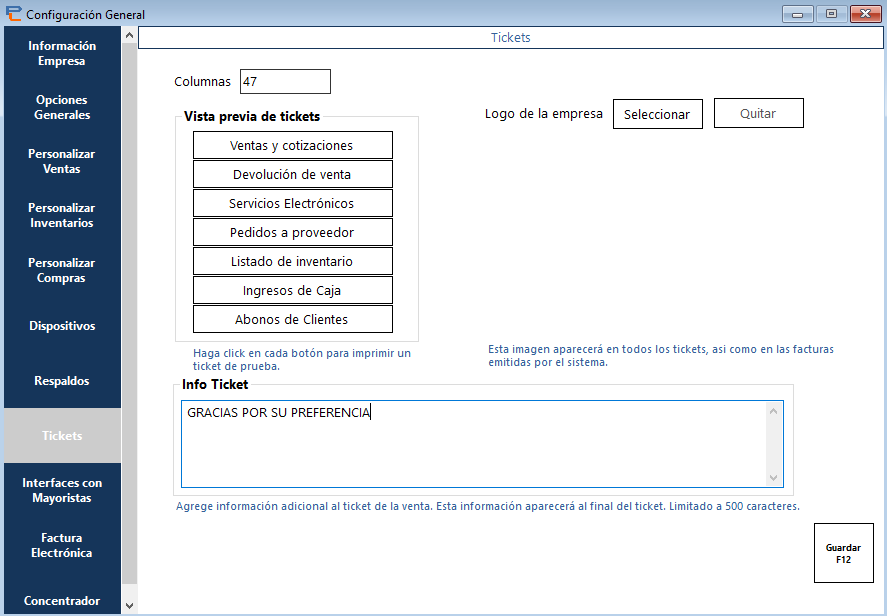Image resolution: width=887 pixels, height=616 pixels.
Task: Click the Vista previa de tickets label
Action: pos(252,117)
